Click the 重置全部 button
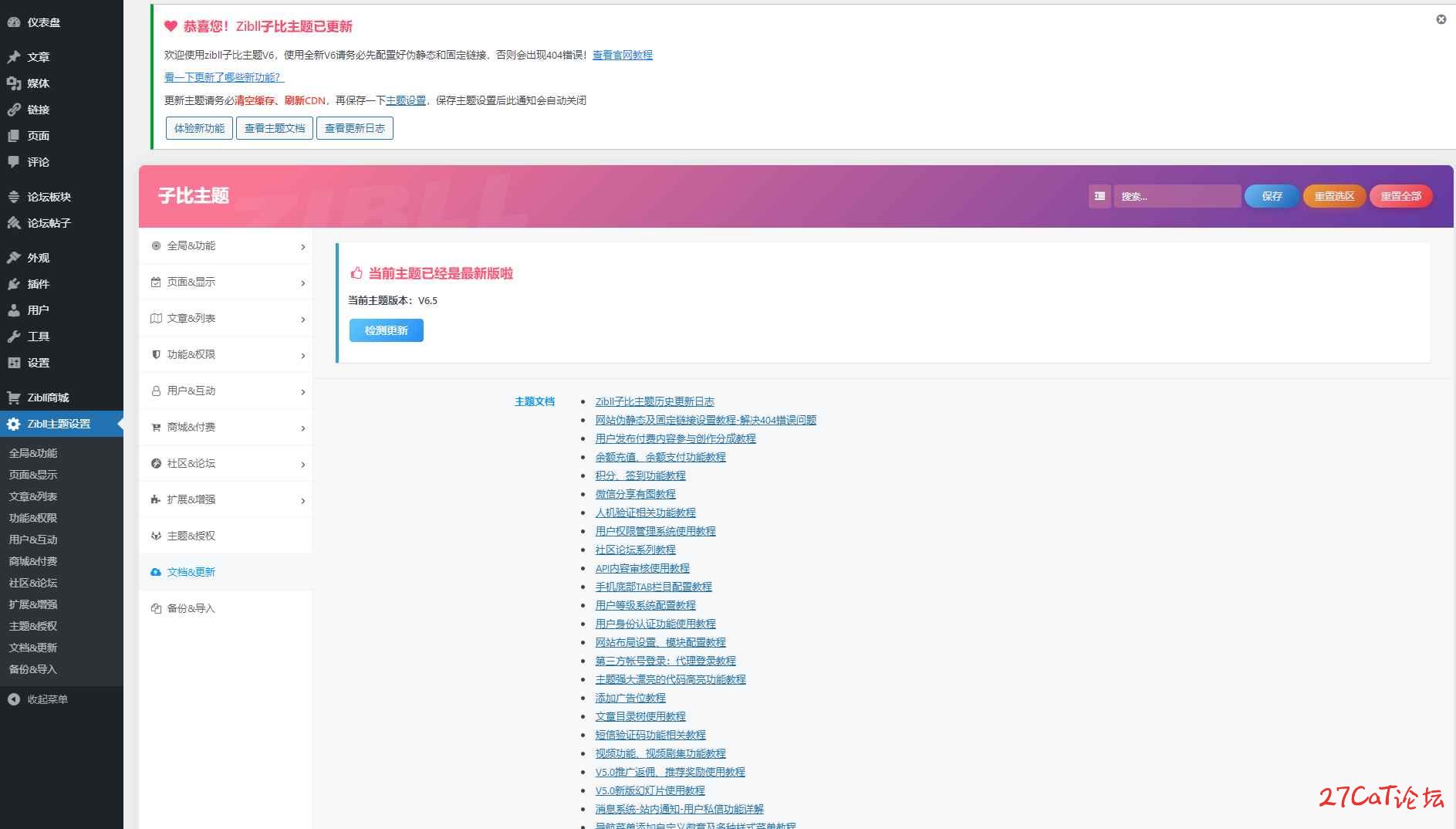 [x=1400, y=196]
